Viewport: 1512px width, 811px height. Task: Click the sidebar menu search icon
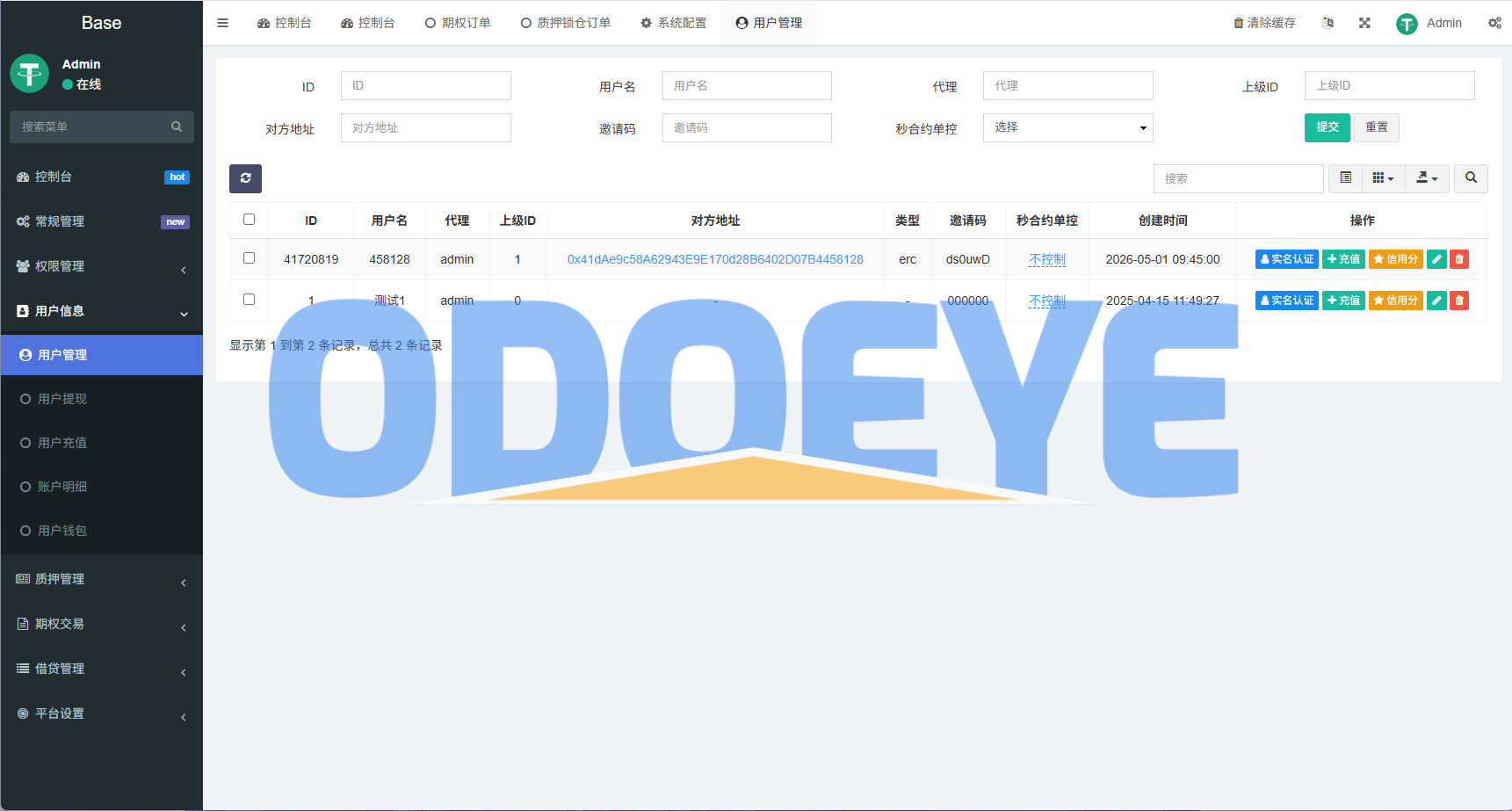pos(177,127)
